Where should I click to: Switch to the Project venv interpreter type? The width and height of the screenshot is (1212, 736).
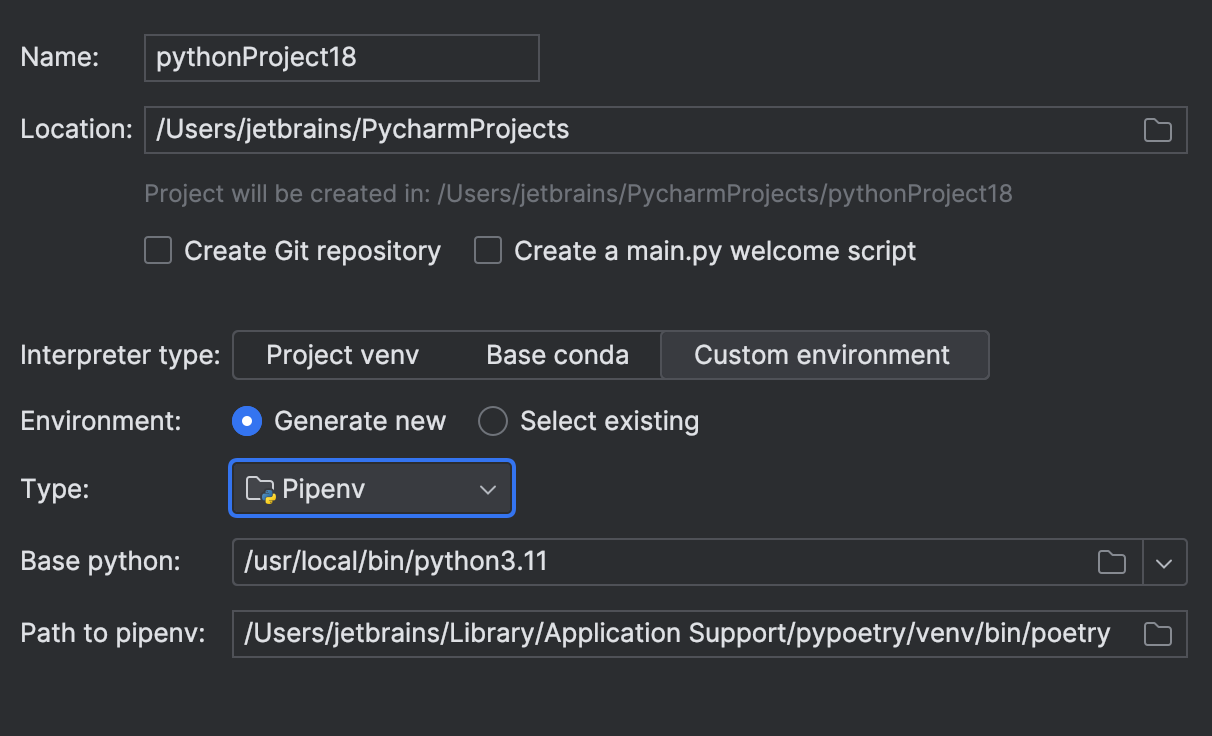tap(342, 354)
